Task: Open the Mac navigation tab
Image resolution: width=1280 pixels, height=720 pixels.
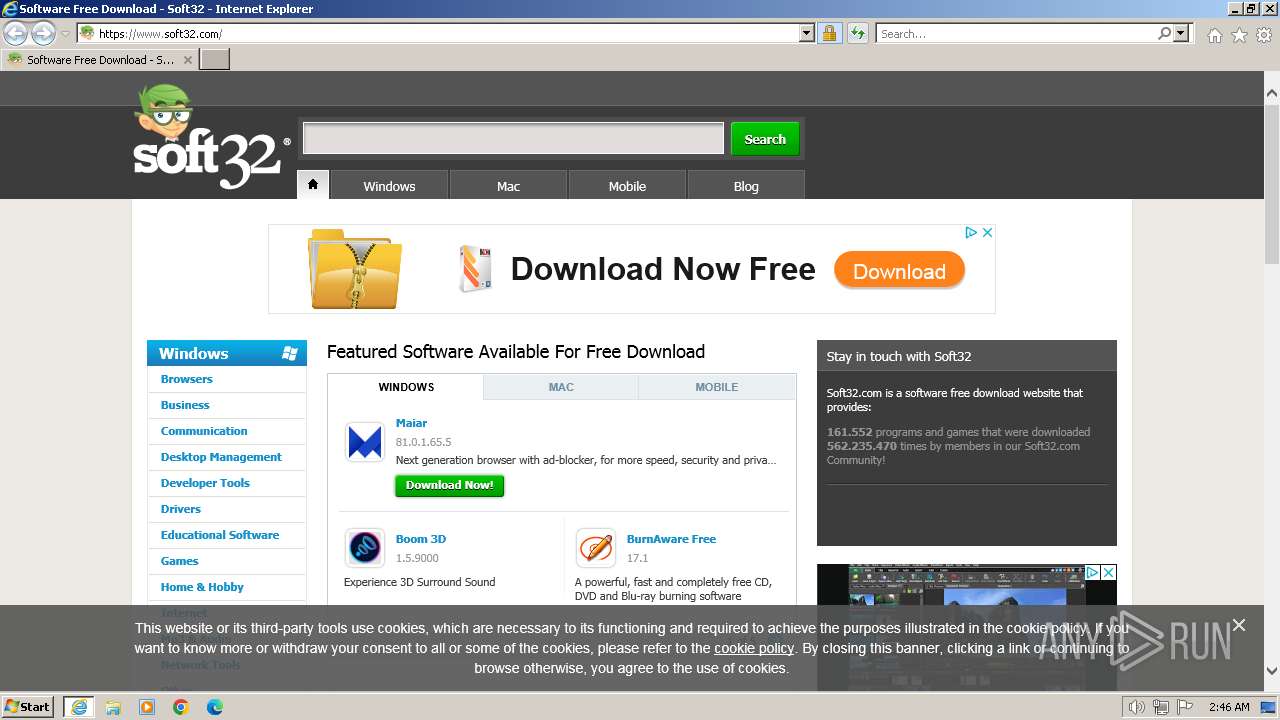Action: (x=508, y=186)
